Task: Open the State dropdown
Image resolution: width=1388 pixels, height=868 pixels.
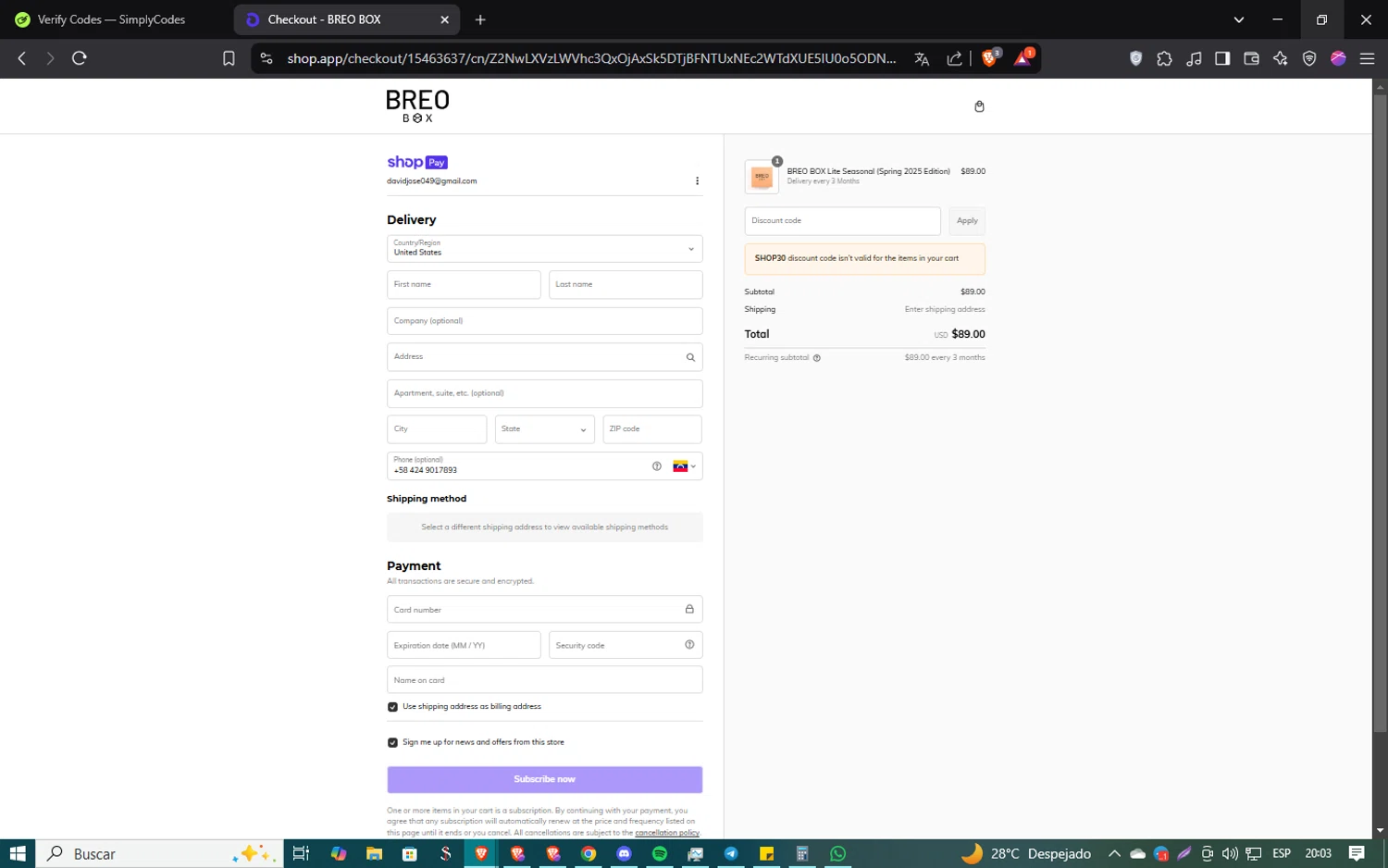Action: pyautogui.click(x=544, y=429)
